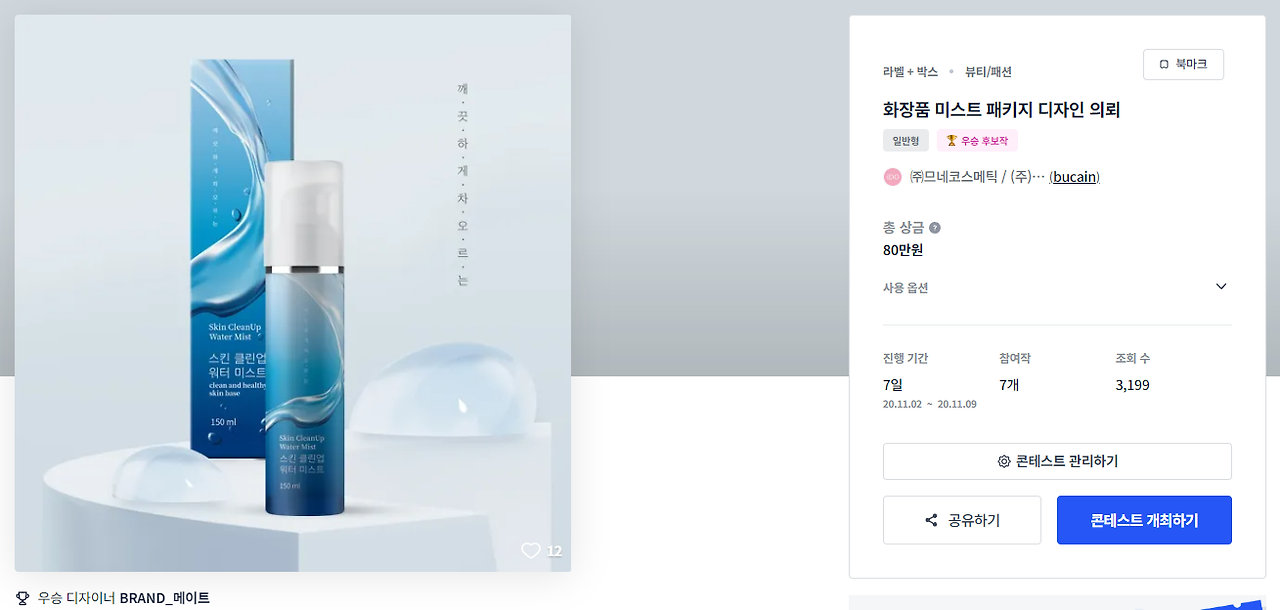
Task: Click the 사용 옵션 label
Action: (x=905, y=287)
